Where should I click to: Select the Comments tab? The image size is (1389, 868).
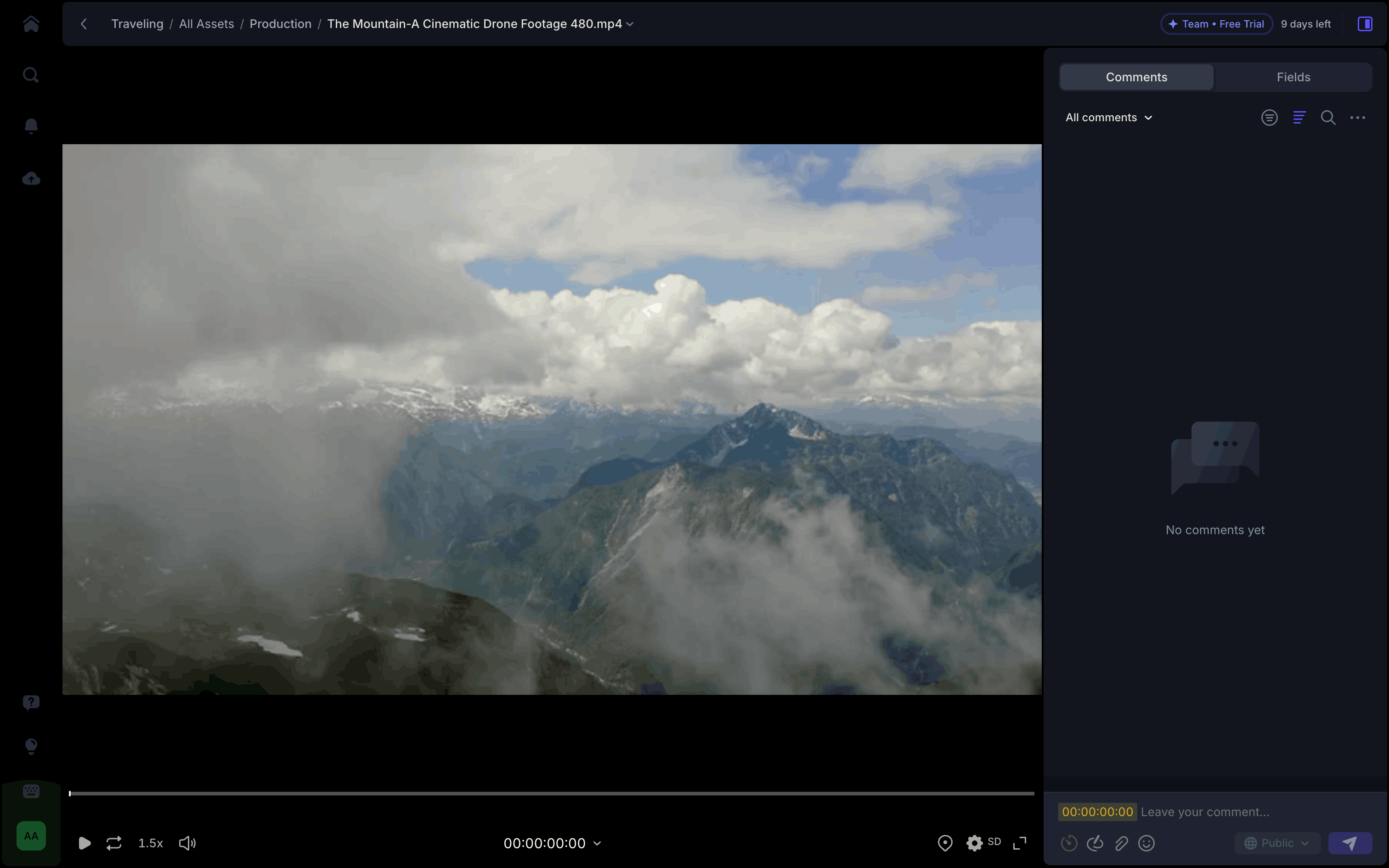1136,77
